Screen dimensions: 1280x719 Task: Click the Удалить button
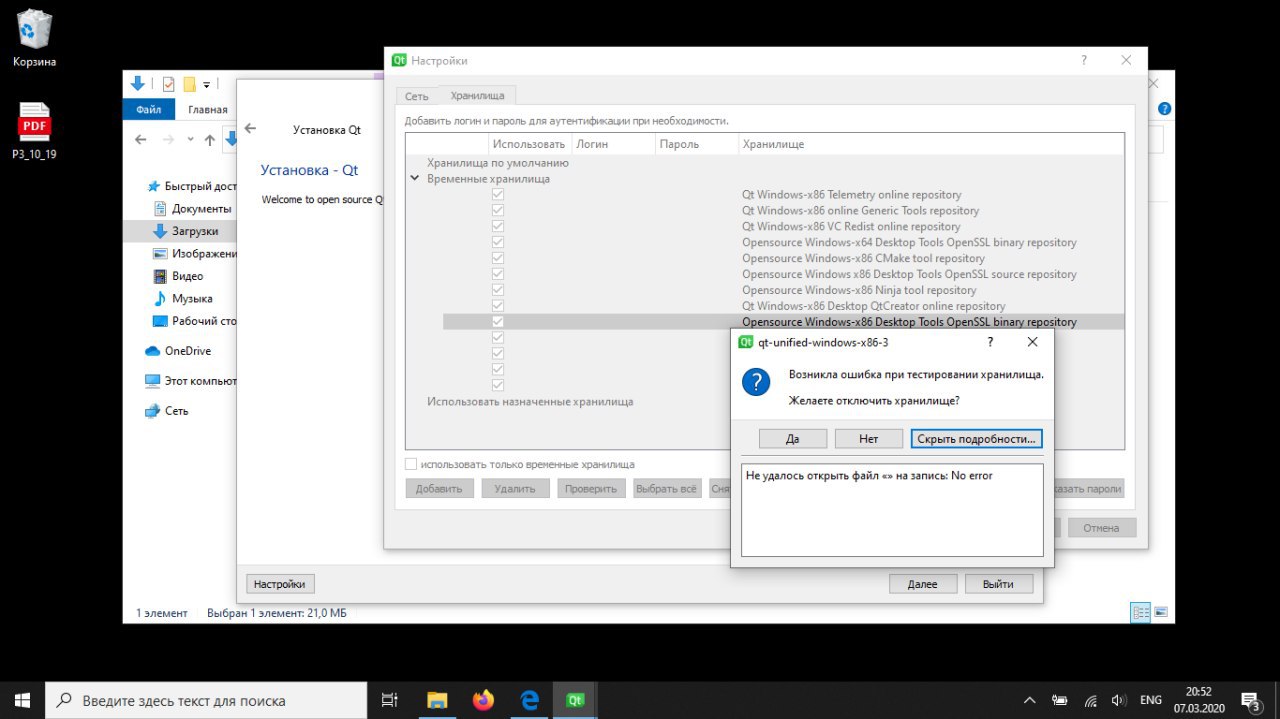tap(515, 489)
